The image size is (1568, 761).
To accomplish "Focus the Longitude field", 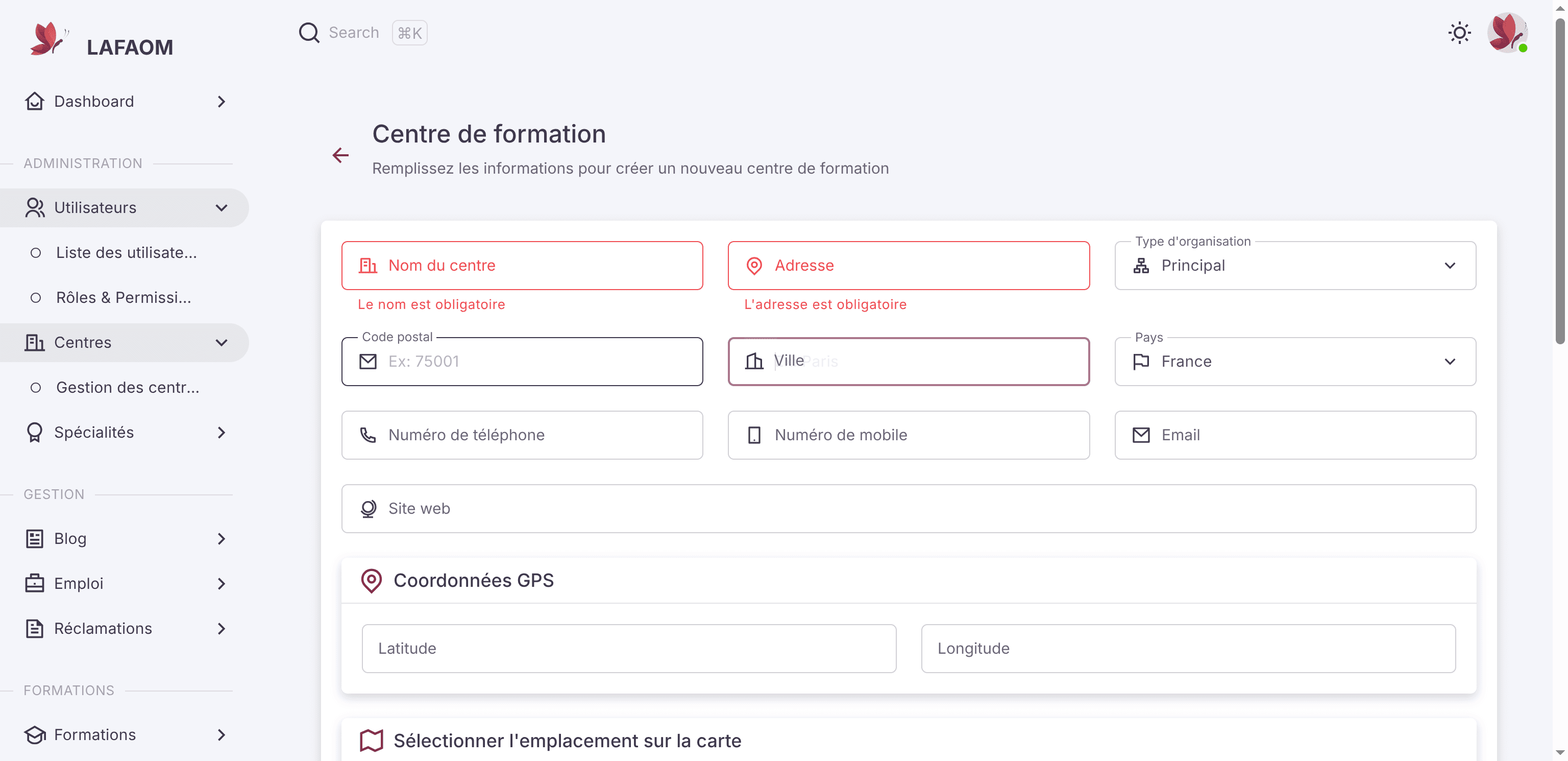I will point(1188,649).
